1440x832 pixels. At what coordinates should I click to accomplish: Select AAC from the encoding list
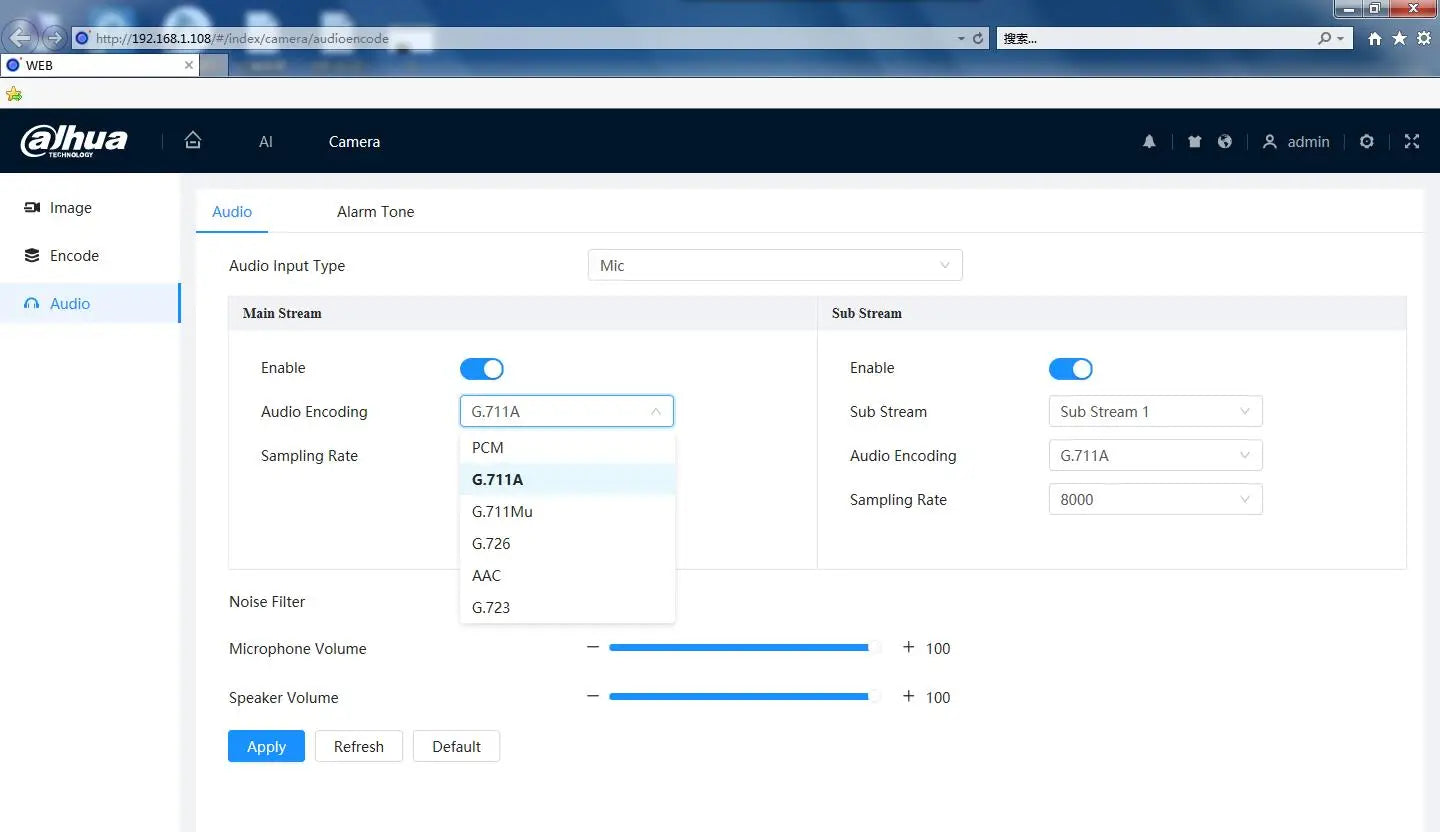click(487, 576)
